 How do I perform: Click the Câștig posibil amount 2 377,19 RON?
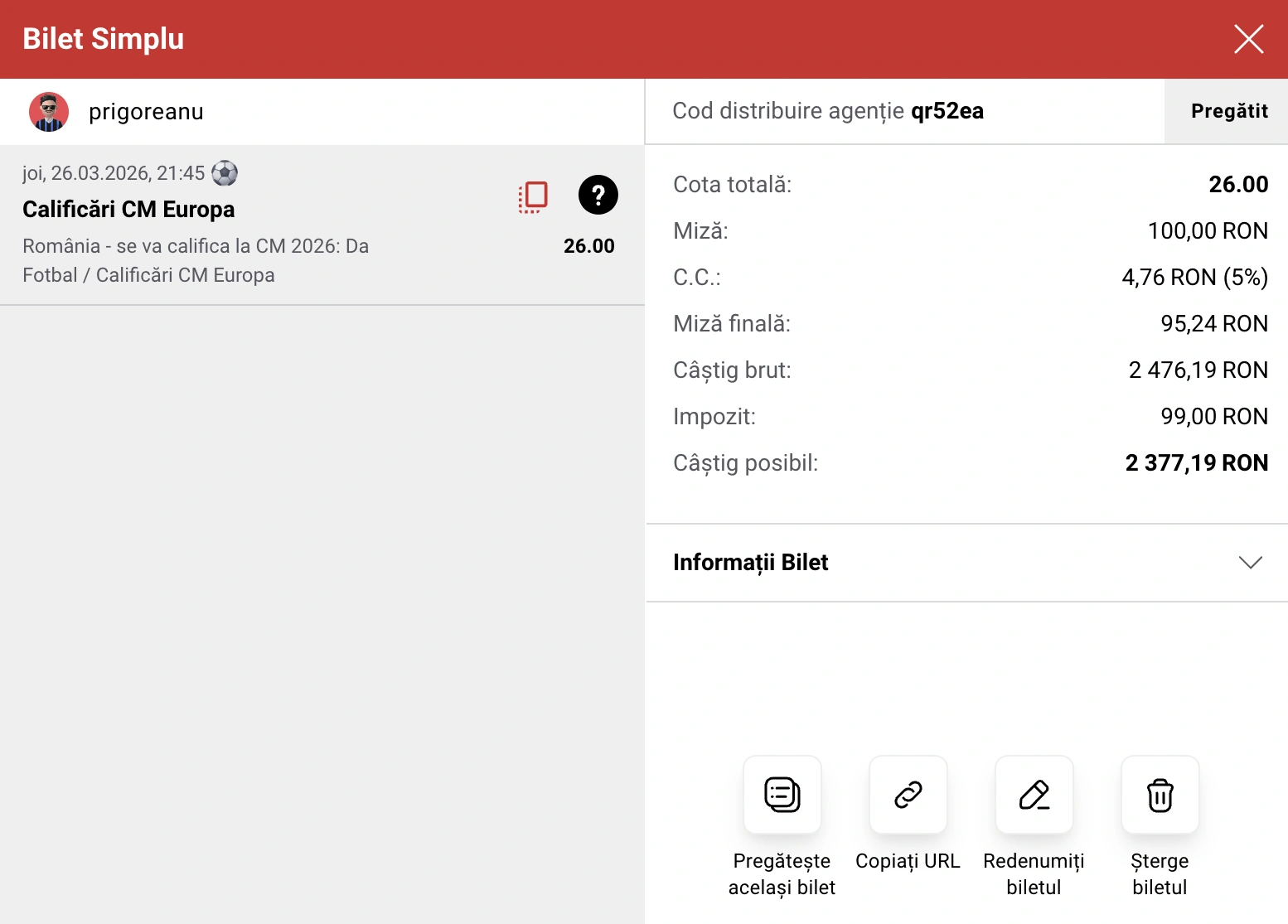coord(1196,462)
